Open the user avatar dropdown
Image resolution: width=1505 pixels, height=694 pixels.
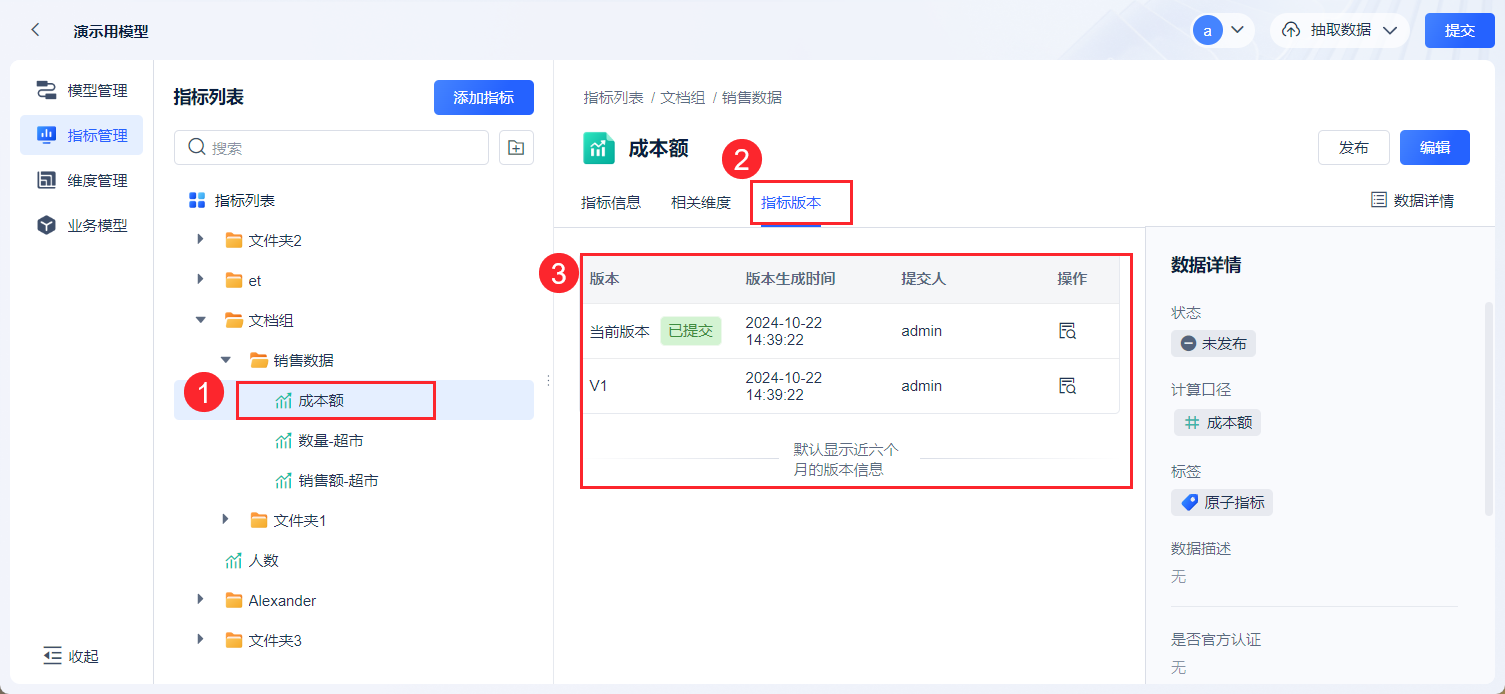point(1222,30)
